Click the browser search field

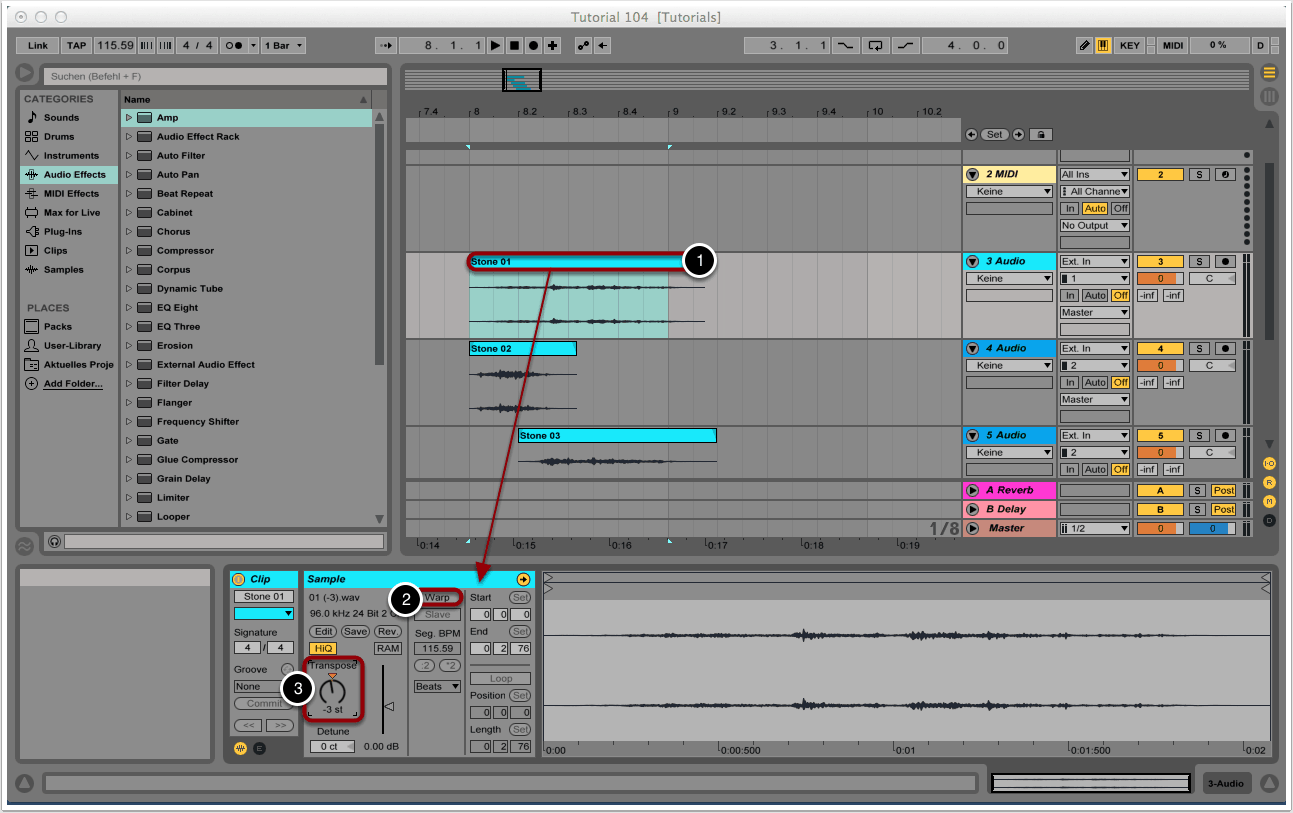pos(215,76)
